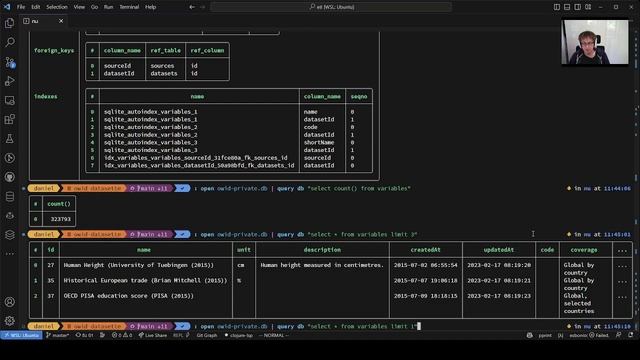Open the Selection menu
Image resolution: width=640 pixels, height=360 pixels.
57,7
